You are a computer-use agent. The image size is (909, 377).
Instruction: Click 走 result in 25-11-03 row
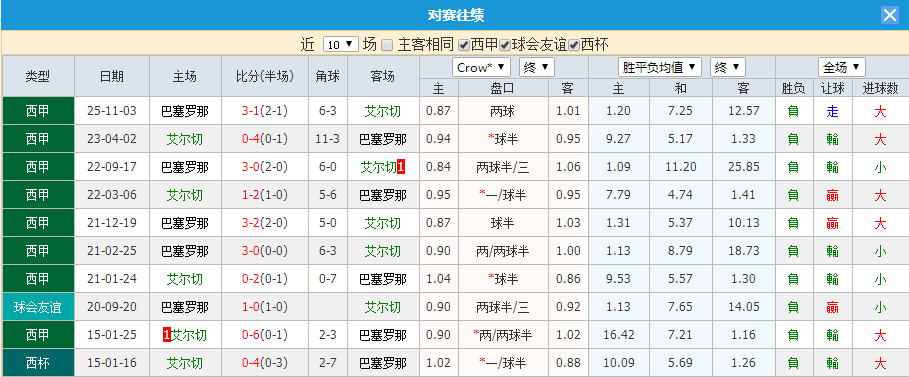tap(832, 111)
